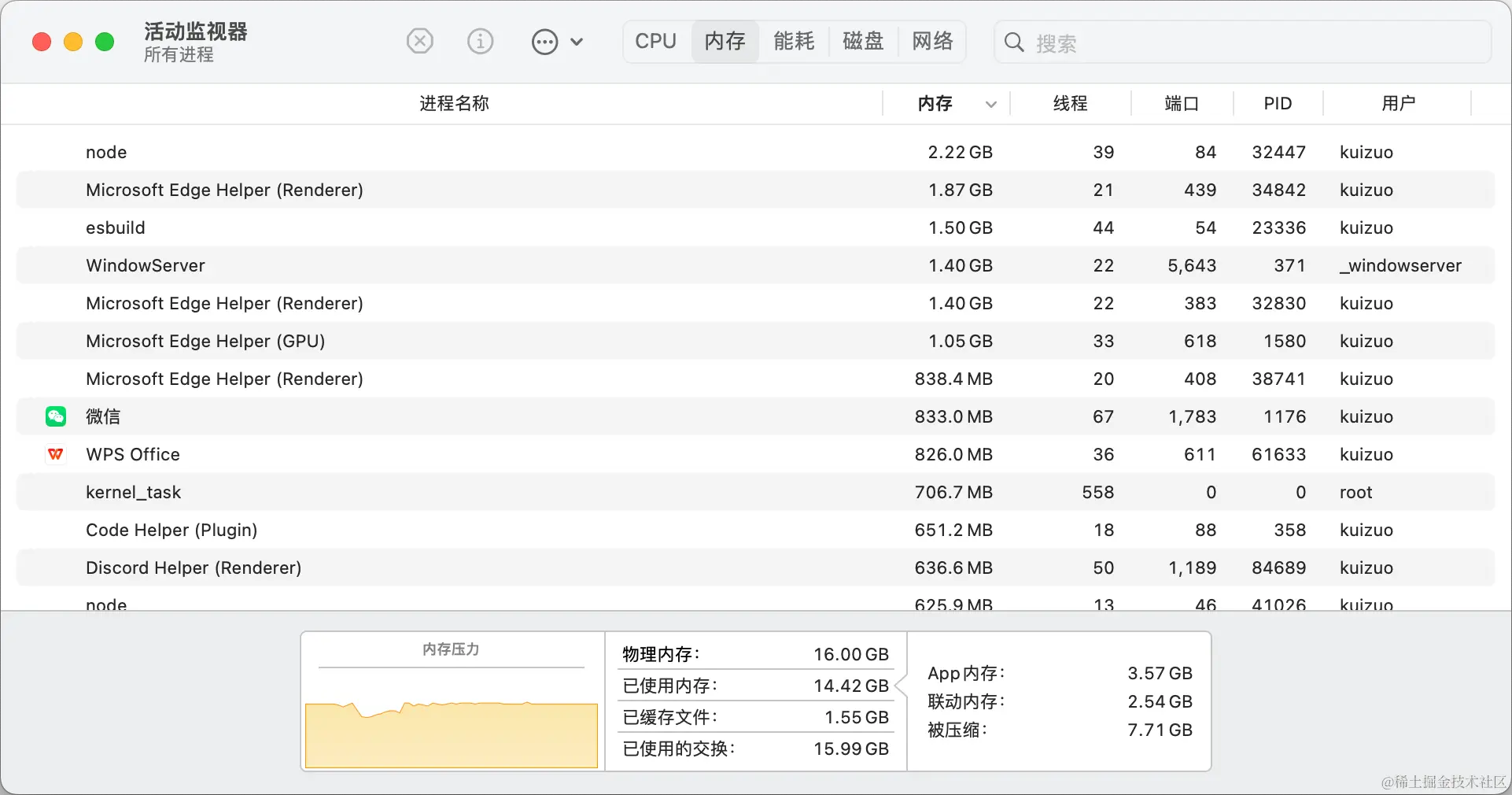The height and width of the screenshot is (795, 1512).
Task: Select the 微信 process name
Action: (103, 416)
